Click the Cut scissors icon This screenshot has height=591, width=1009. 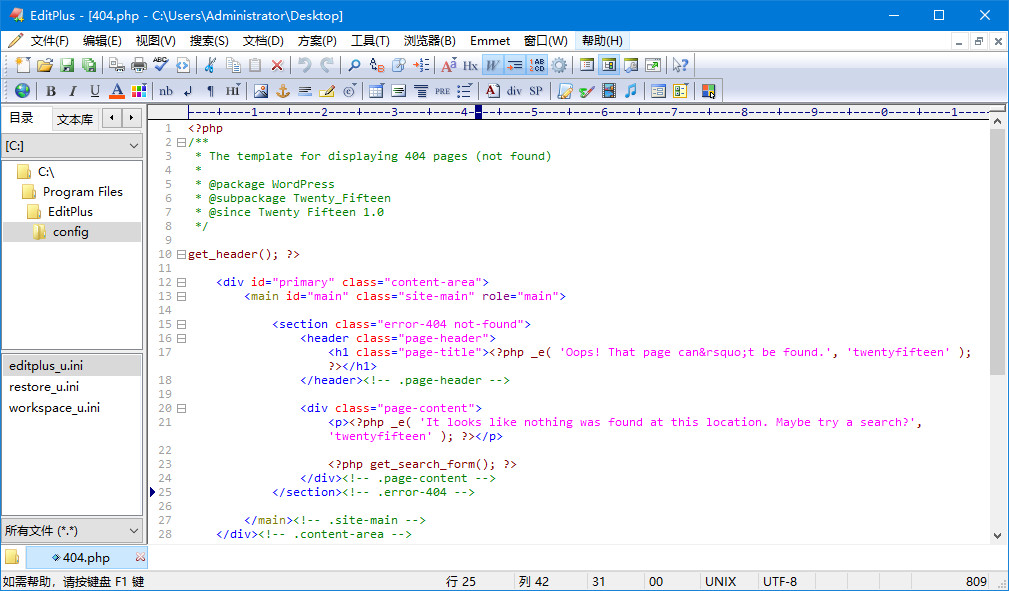point(210,65)
